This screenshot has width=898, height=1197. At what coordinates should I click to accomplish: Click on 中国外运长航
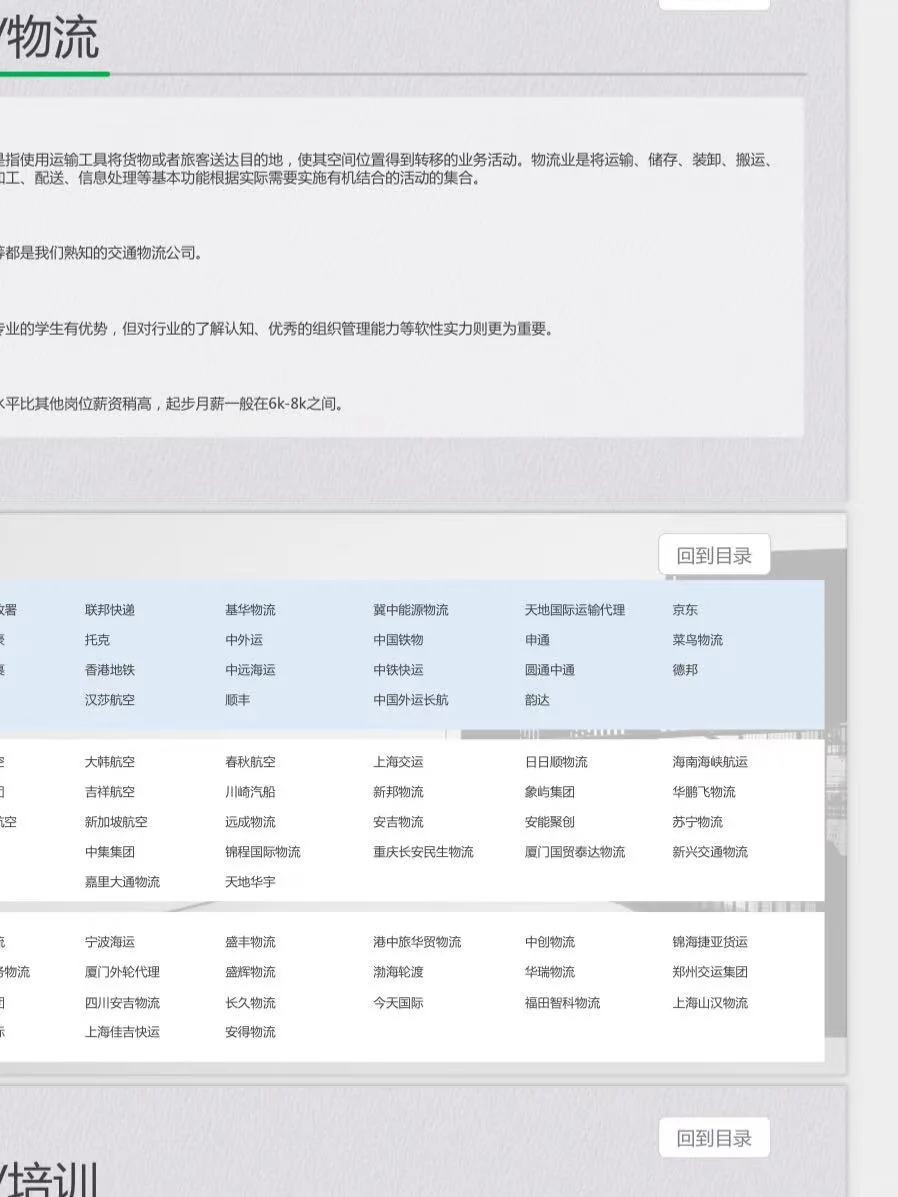click(x=411, y=699)
